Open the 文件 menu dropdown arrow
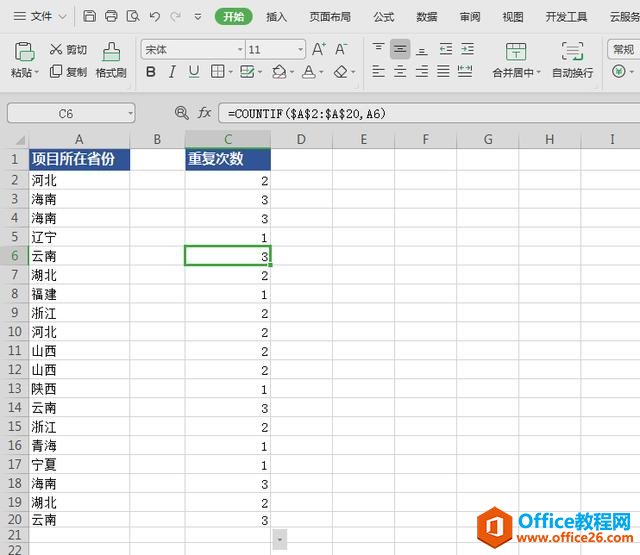 pyautogui.click(x=62, y=17)
